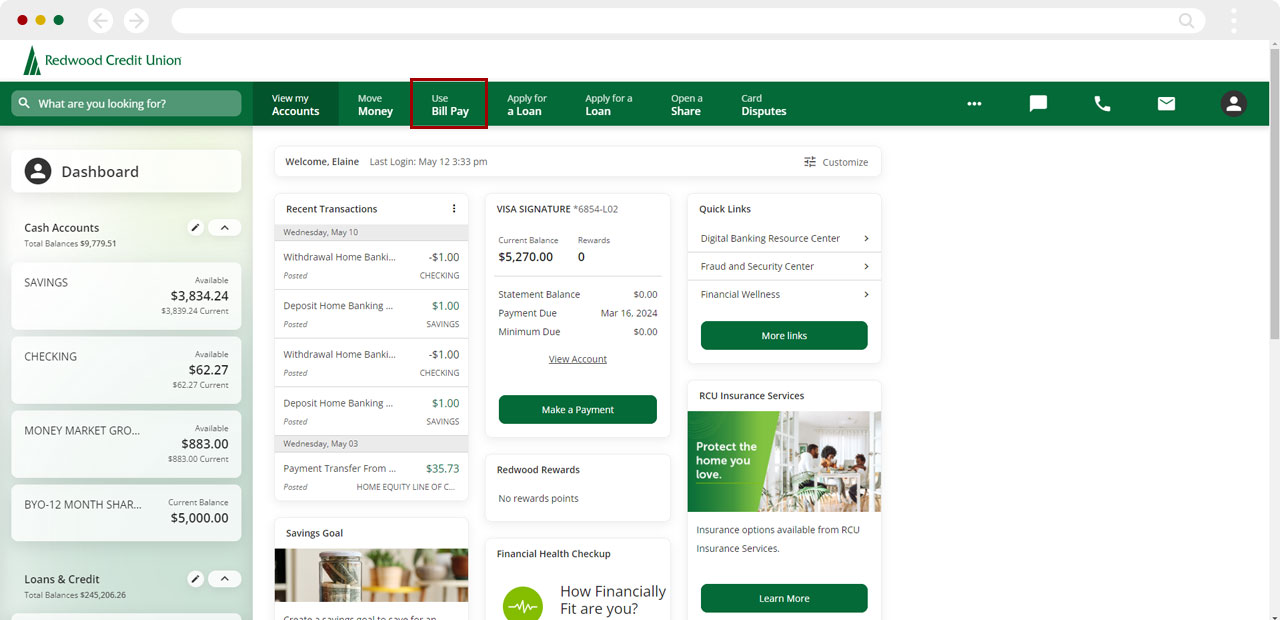
Task: Open the BYO-12 MONTH SHAR... account card
Action: tap(126, 512)
